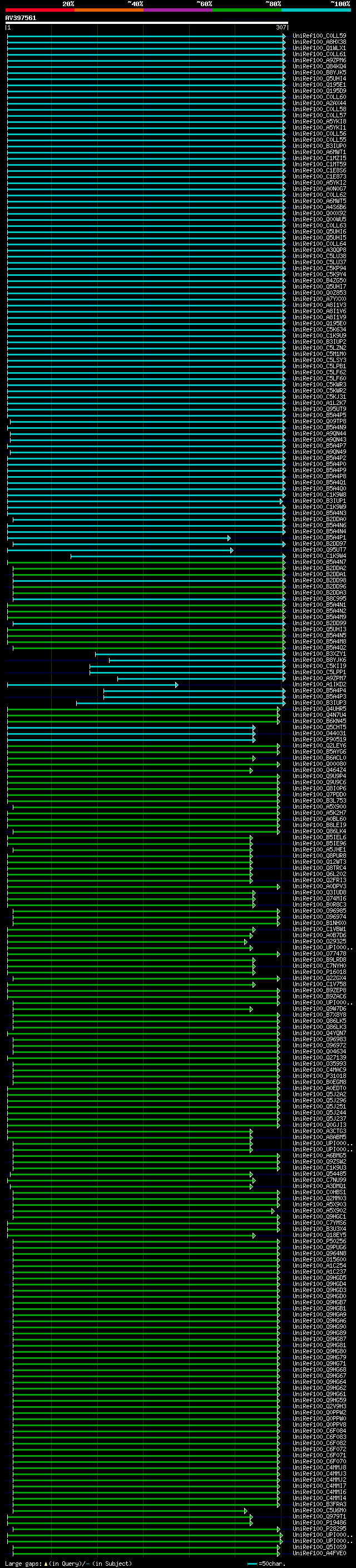The image size is (356, 1568).
Task: Click the UniRef100_C1E8S6 label
Action: (x=319, y=170)
